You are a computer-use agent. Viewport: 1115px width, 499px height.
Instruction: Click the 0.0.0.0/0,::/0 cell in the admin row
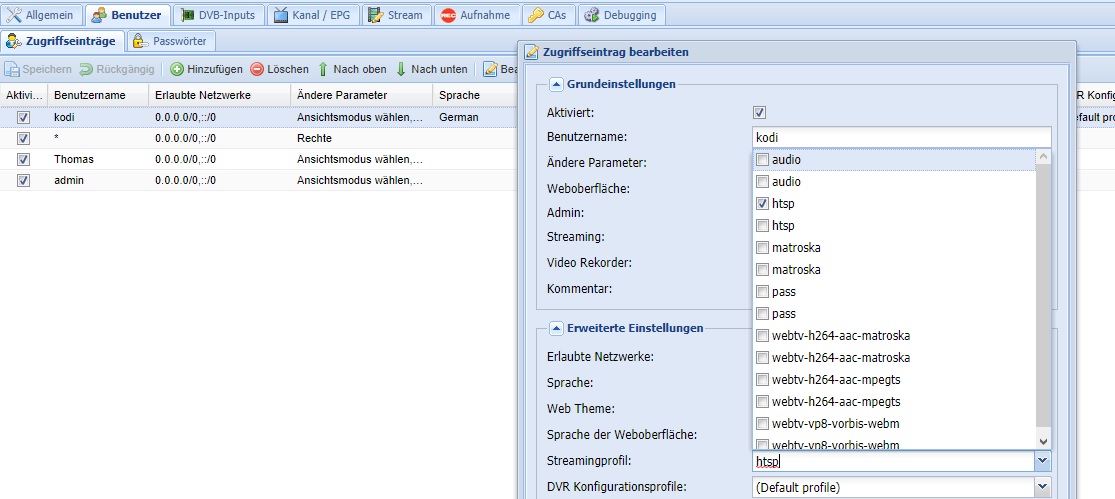pos(220,181)
